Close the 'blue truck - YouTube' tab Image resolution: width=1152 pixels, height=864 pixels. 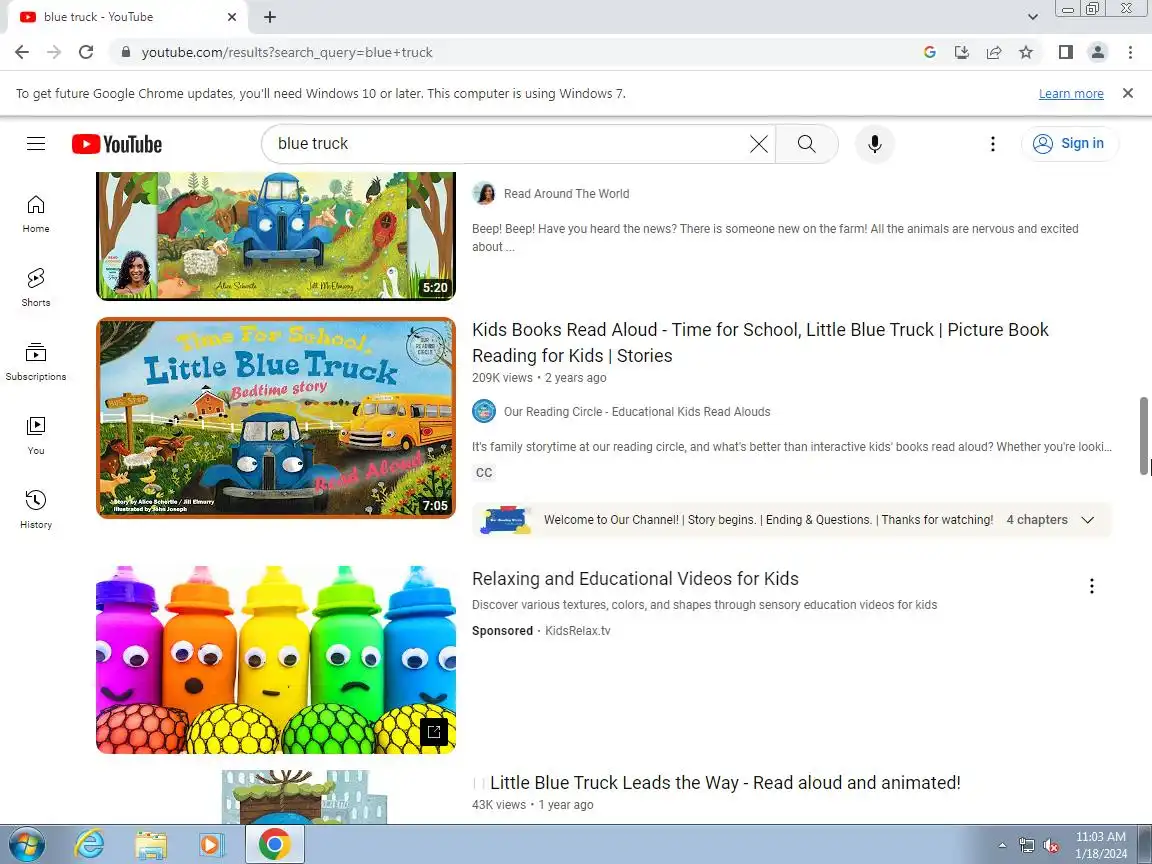pos(231,17)
